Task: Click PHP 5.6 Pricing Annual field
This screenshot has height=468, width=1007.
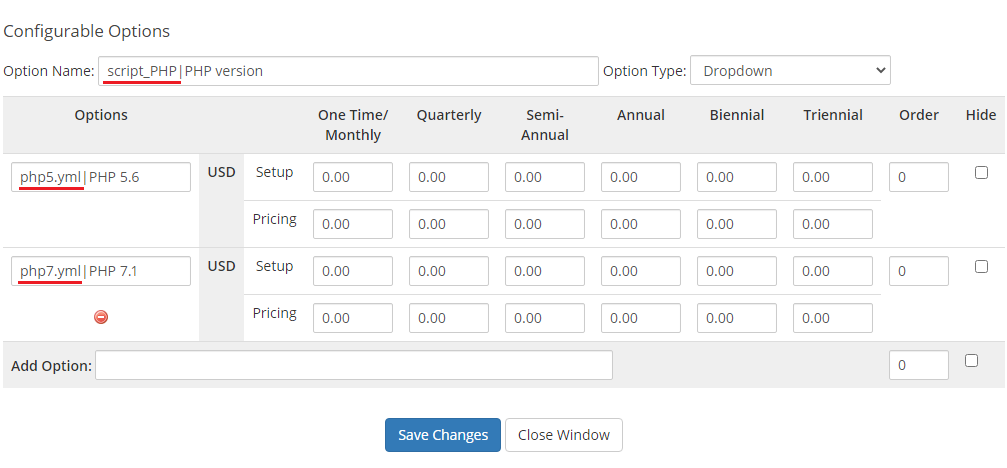Action: [641, 224]
